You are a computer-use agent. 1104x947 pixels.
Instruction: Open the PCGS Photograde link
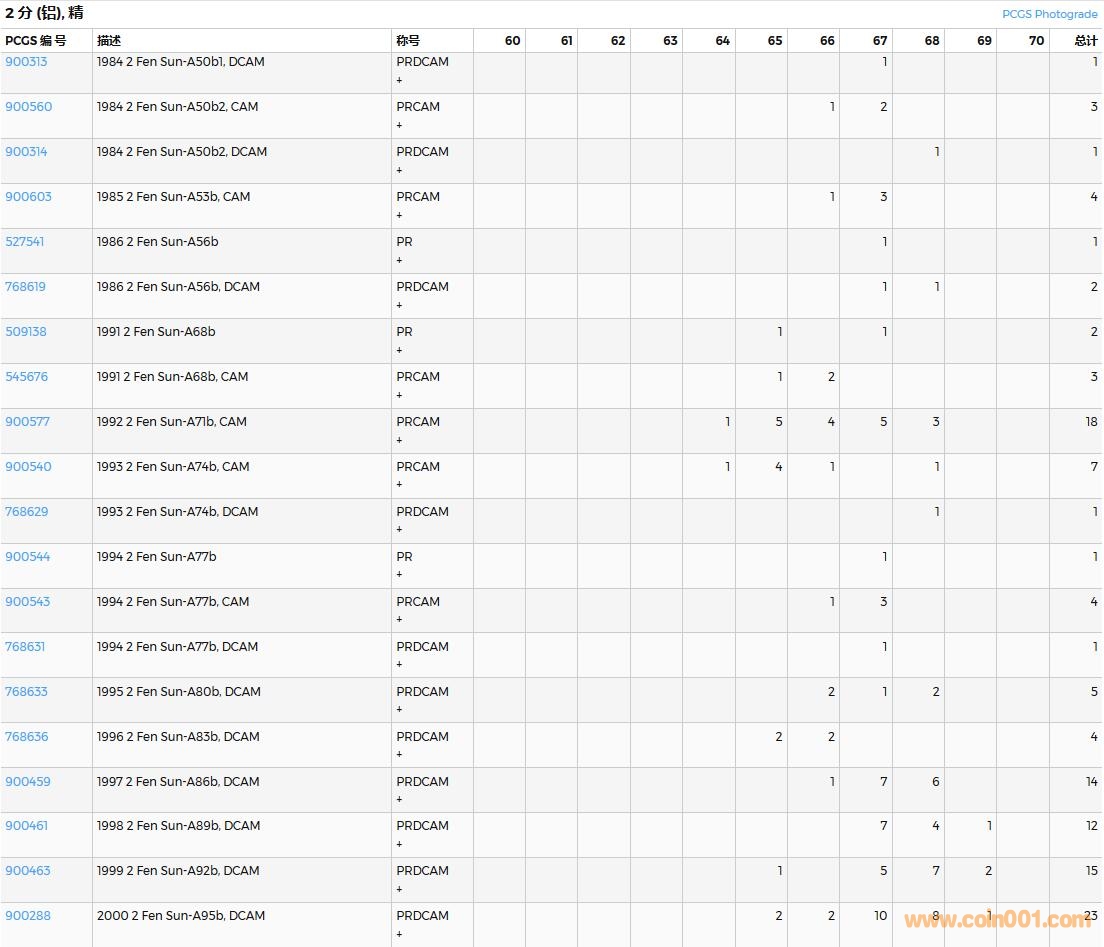pos(1049,14)
